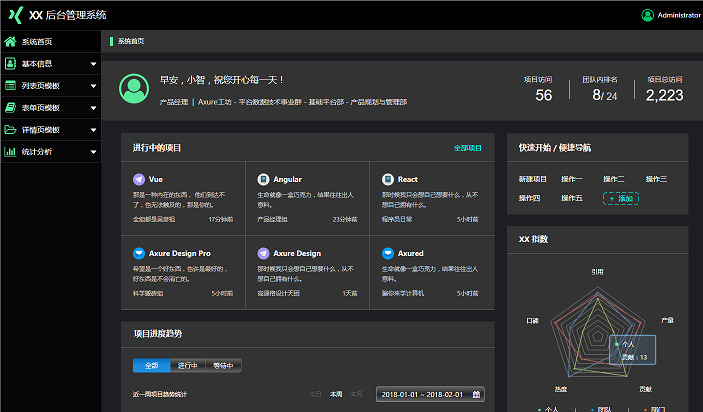
Task: Select the 全部 trend tab
Action: pyautogui.click(x=152, y=366)
